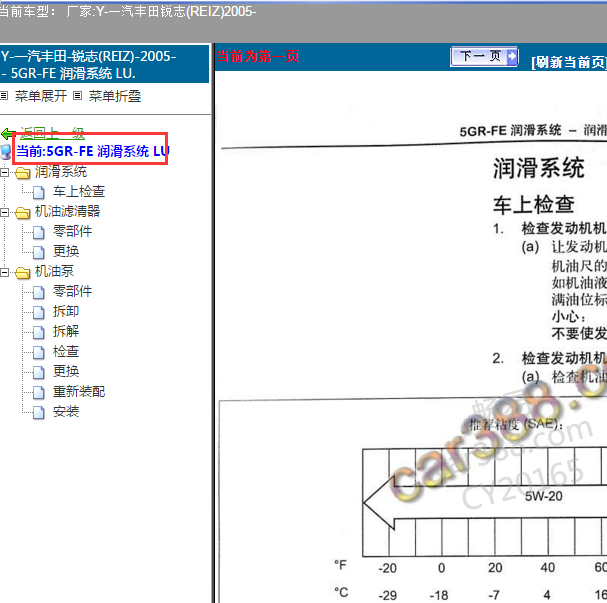This screenshot has width=607, height=603.
Task: Open 机油滤清器 folder label
Action: point(67,211)
